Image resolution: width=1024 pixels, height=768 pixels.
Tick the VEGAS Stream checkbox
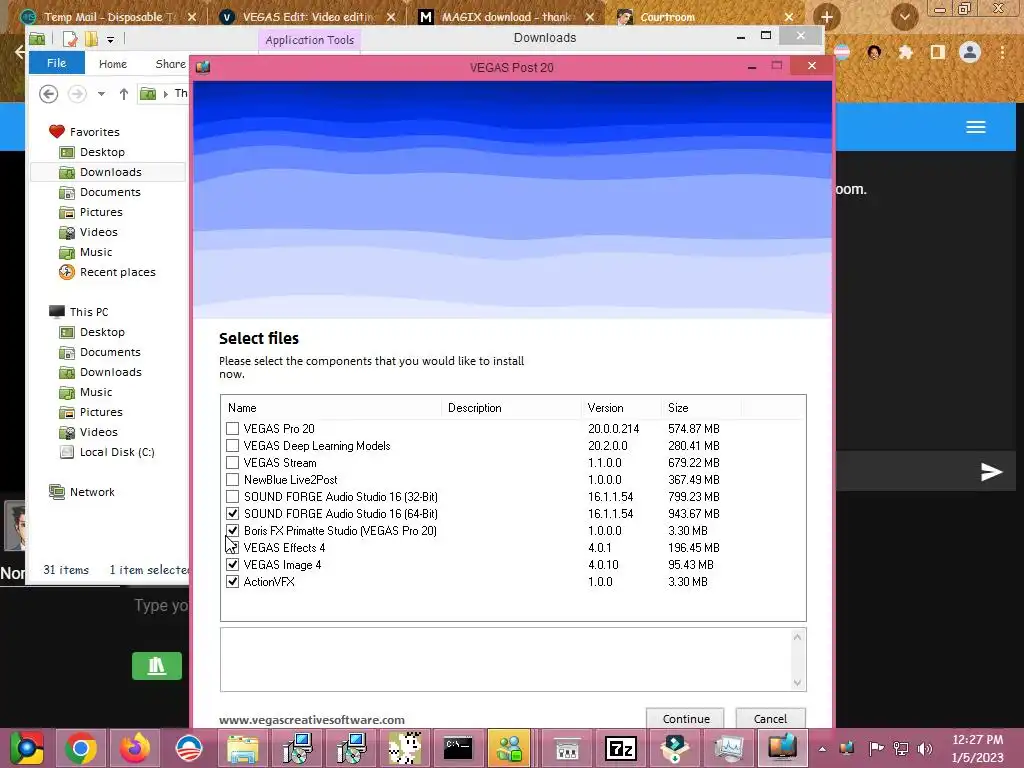[x=232, y=462]
